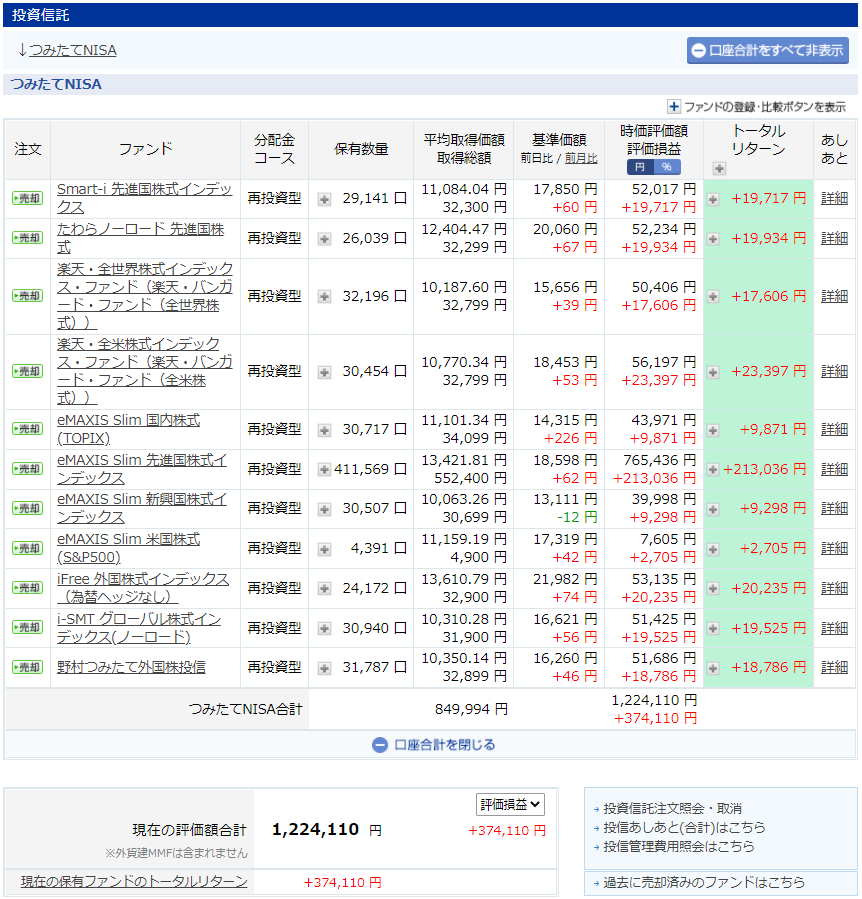Open たわらノーロード 先進国株式 fund page
Viewport: 862px width, 899px height.
click(141, 238)
